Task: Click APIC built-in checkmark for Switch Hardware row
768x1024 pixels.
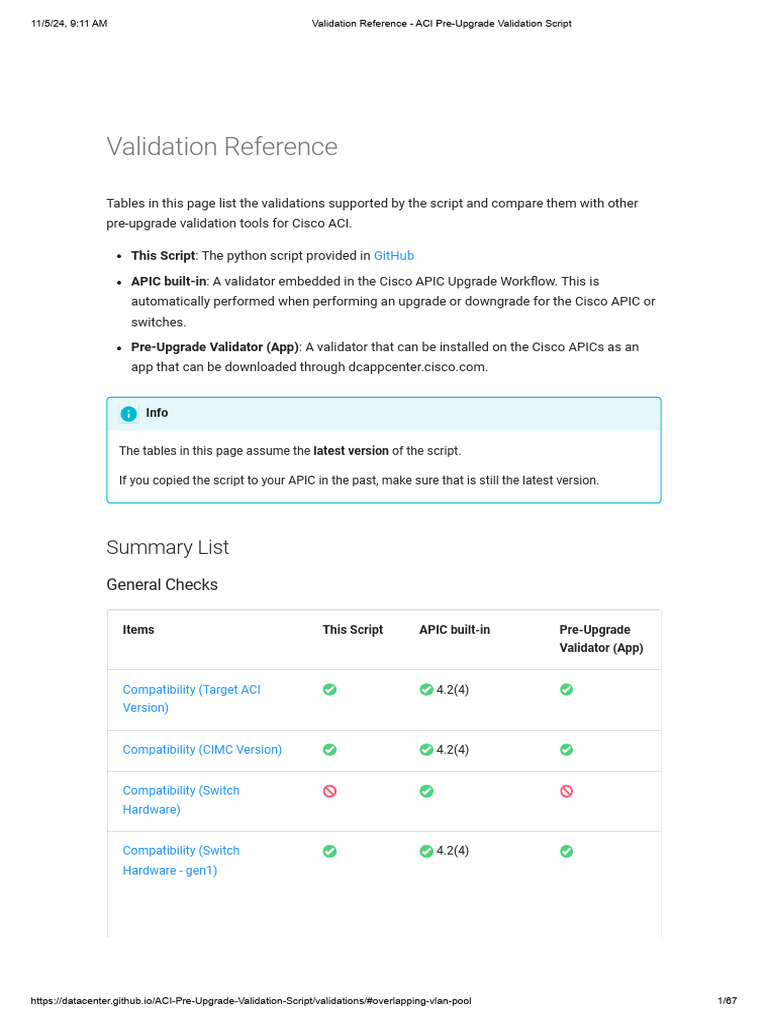Action: 426,791
